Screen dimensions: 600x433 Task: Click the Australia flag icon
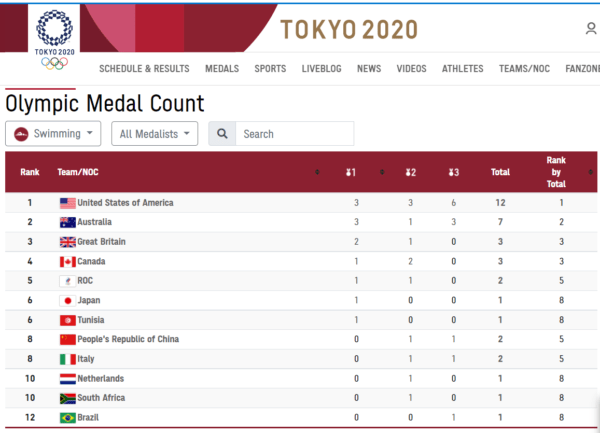(68, 222)
